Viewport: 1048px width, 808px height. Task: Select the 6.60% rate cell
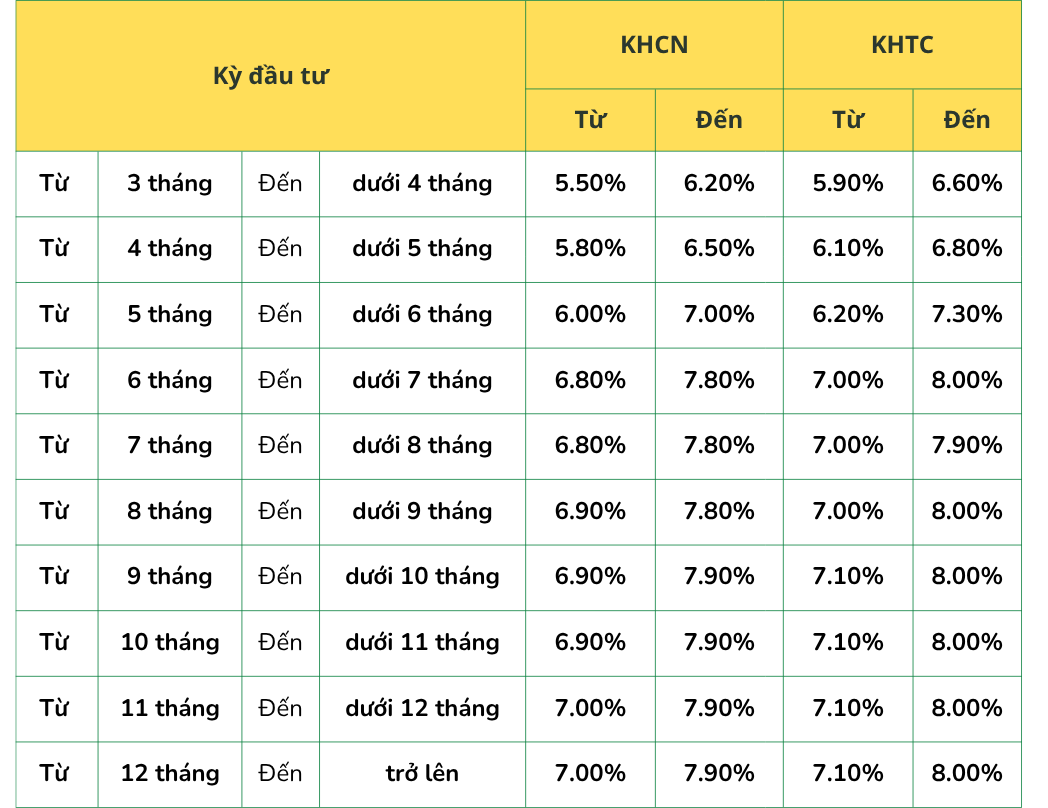click(x=966, y=183)
